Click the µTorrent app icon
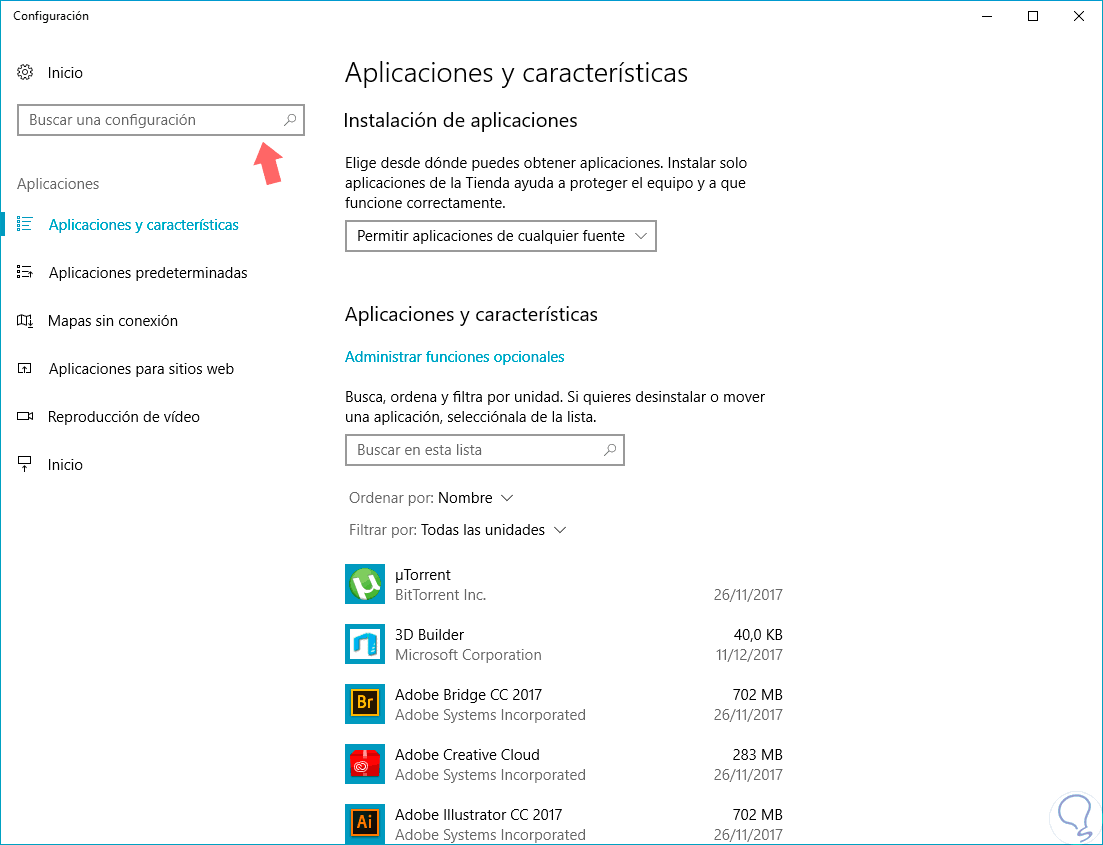Screen dimensions: 1103x845 (365, 584)
